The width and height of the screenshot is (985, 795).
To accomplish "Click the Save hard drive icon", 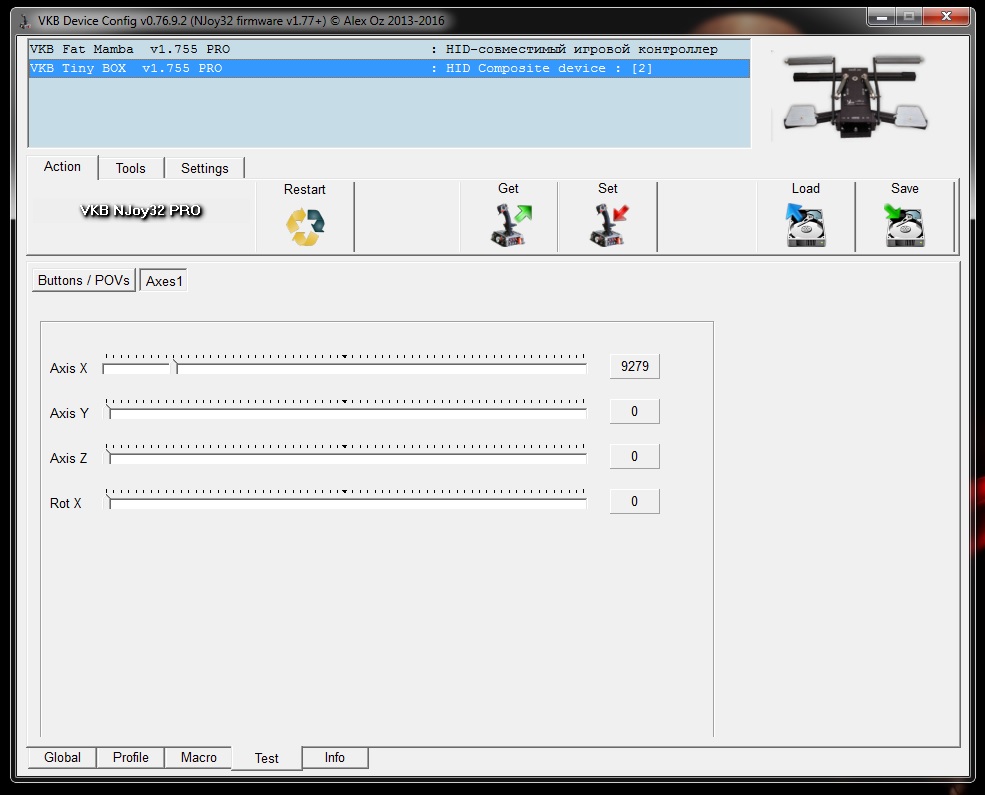I will (904, 226).
